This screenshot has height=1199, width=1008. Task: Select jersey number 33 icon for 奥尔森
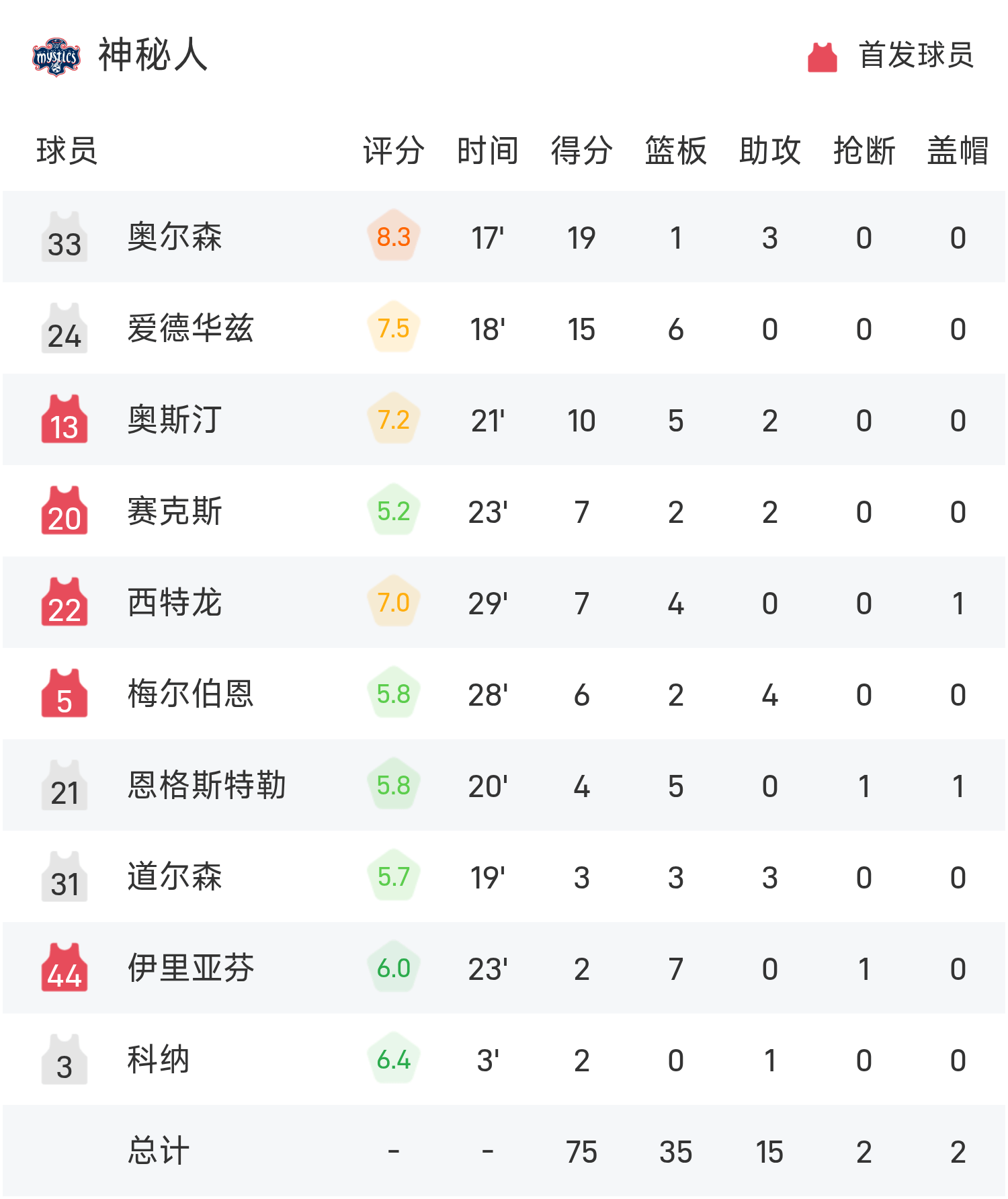tap(64, 237)
